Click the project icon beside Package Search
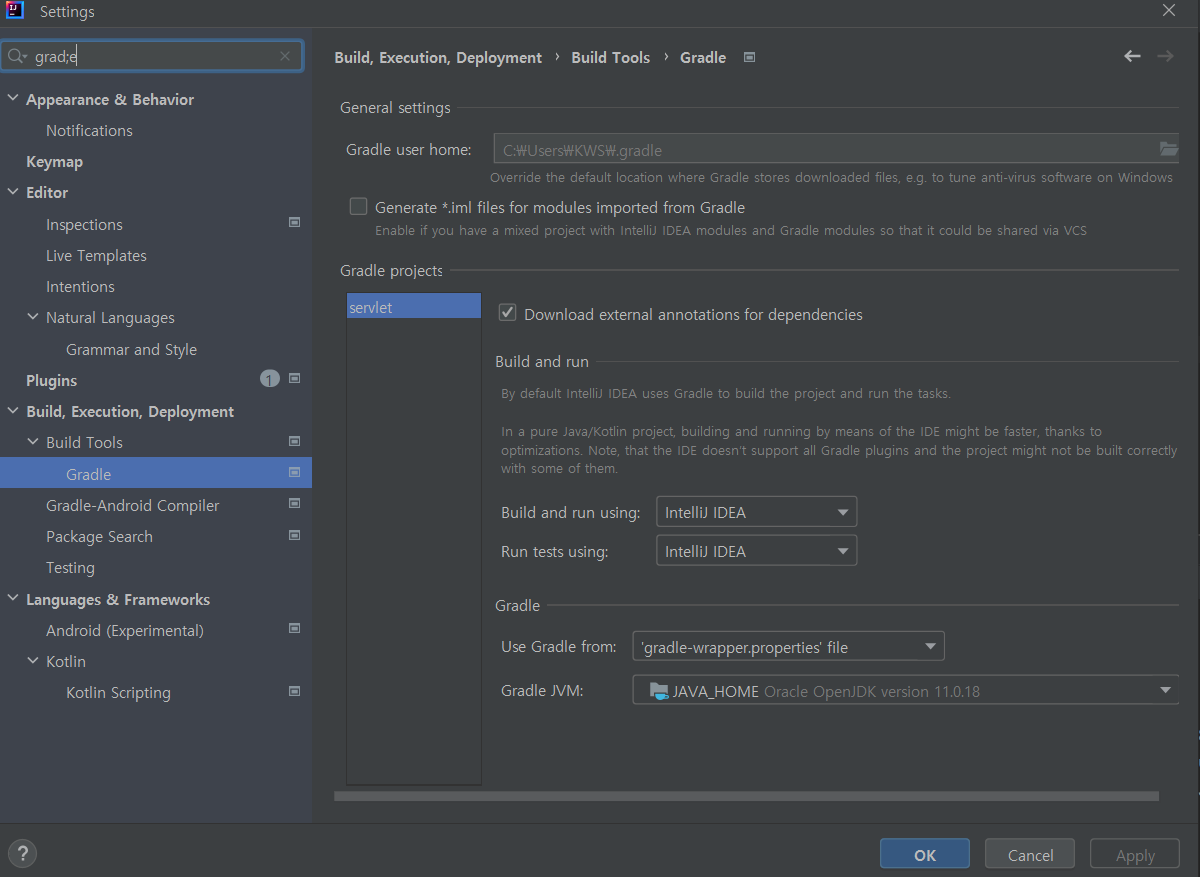 click(294, 535)
